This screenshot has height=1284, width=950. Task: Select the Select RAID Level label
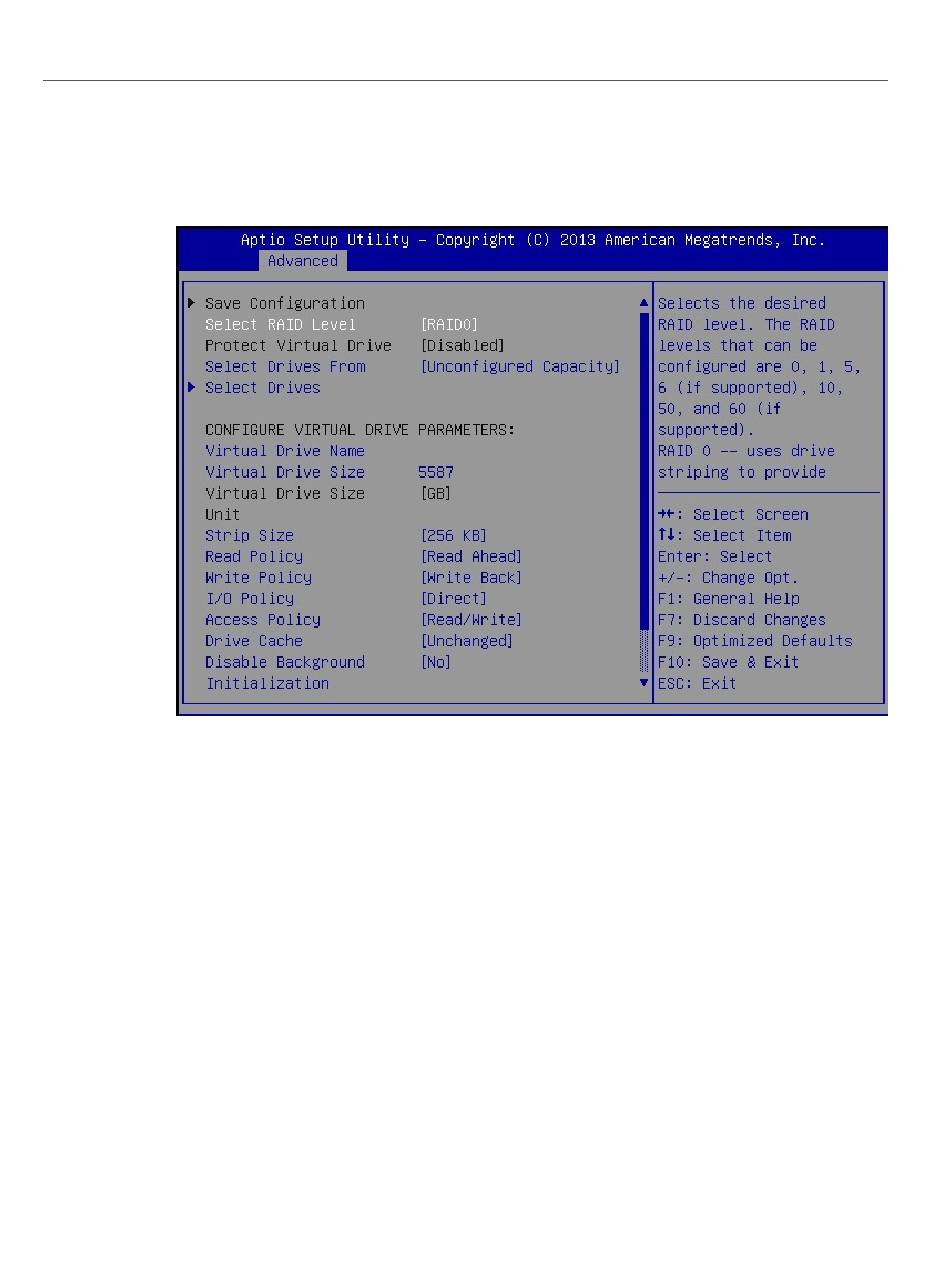[280, 324]
